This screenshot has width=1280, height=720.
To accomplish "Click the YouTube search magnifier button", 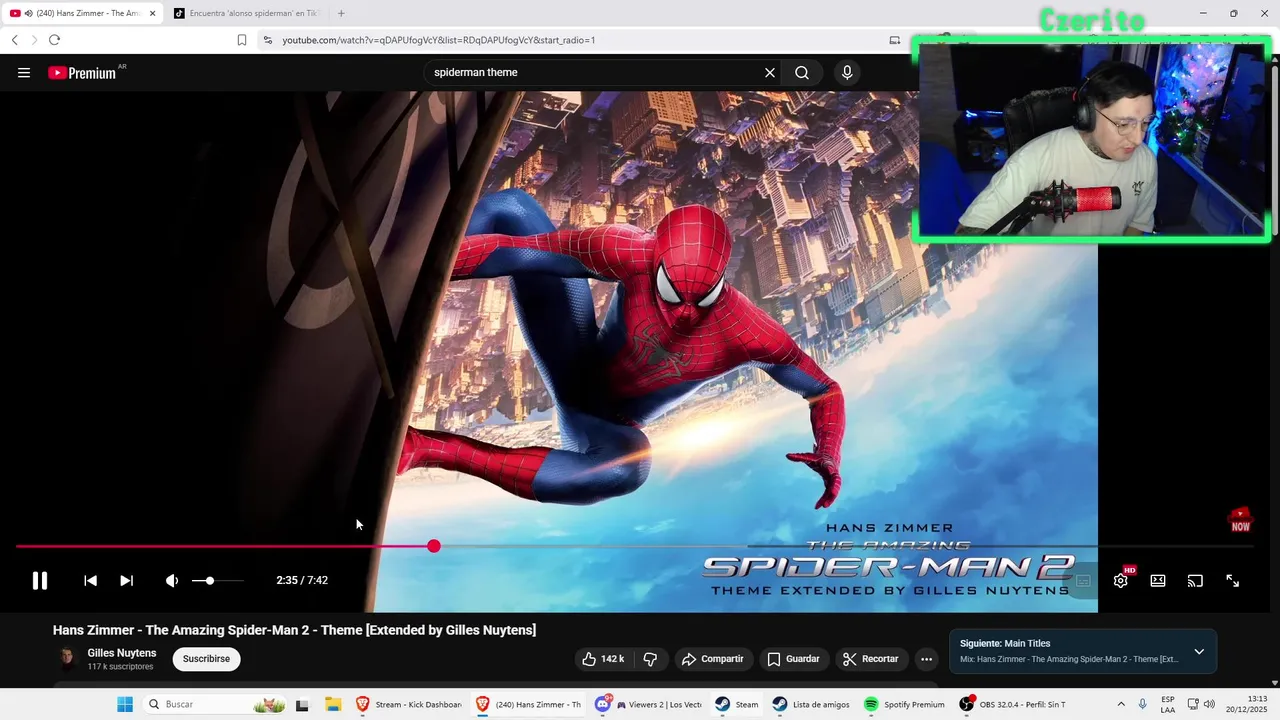I will (x=802, y=73).
